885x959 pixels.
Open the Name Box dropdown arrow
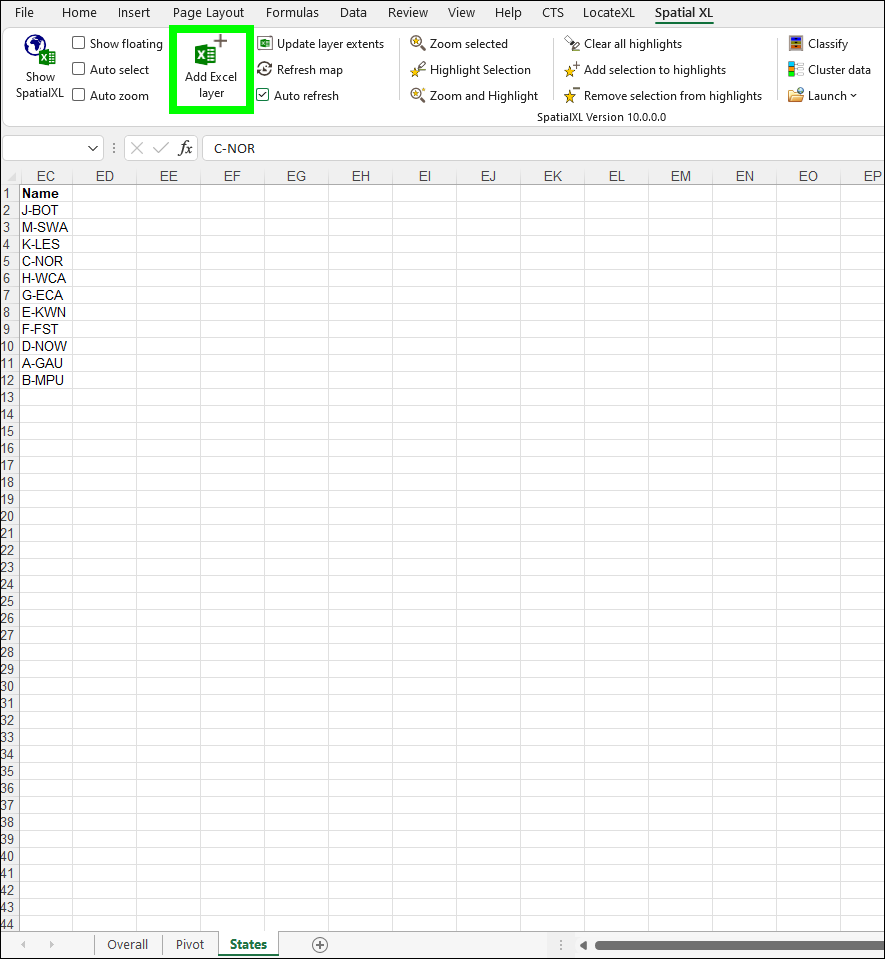pos(94,148)
